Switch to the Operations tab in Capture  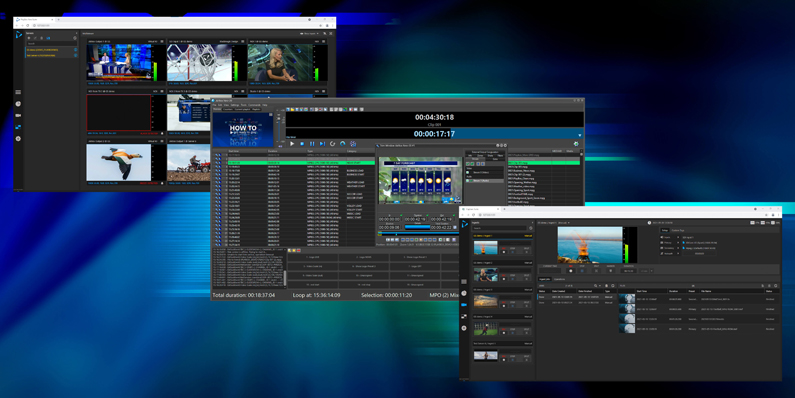(559, 279)
